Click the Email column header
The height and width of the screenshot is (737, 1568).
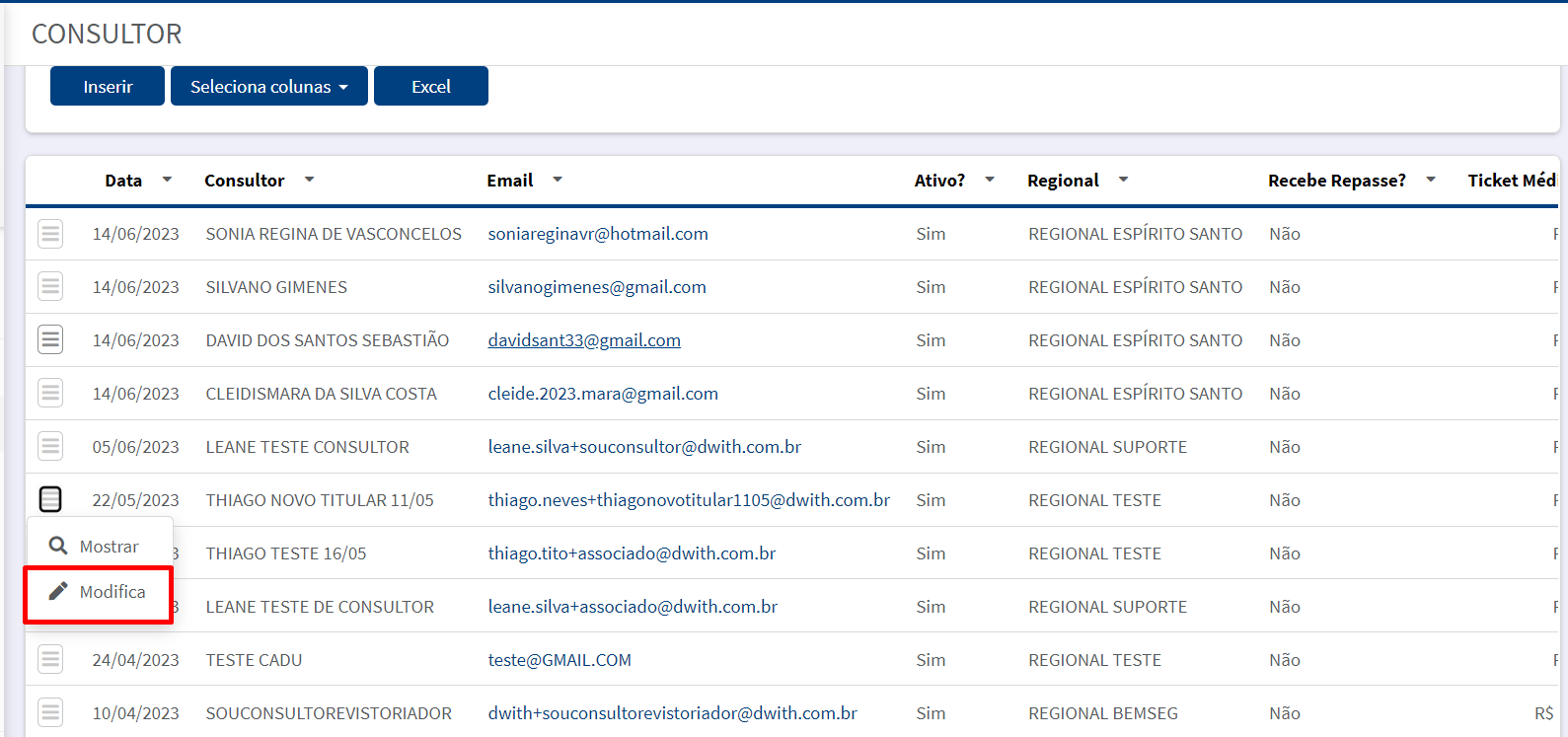click(x=510, y=181)
